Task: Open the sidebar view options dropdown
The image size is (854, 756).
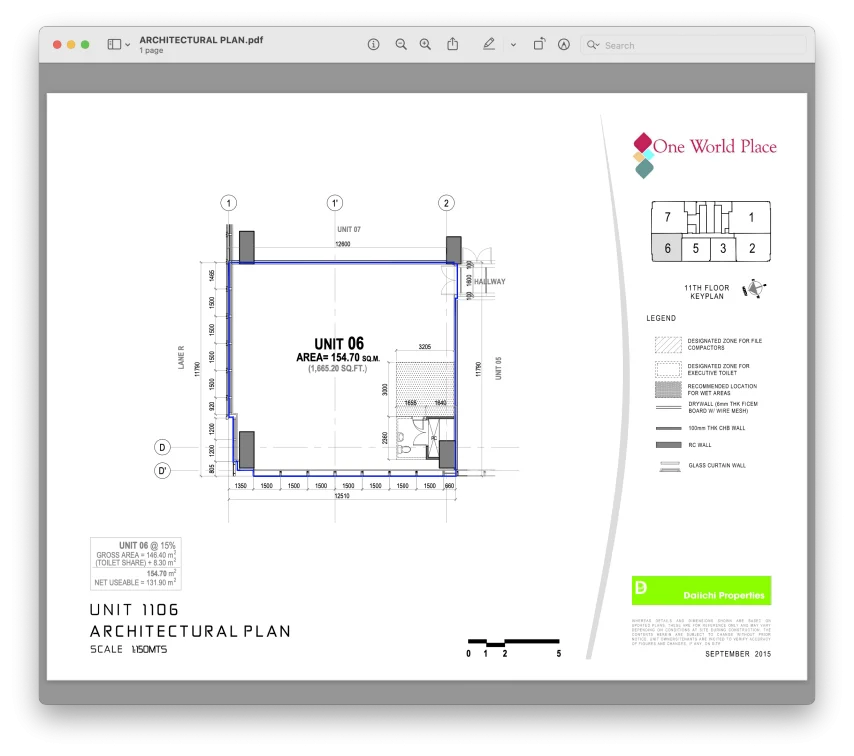Action: tap(128, 45)
